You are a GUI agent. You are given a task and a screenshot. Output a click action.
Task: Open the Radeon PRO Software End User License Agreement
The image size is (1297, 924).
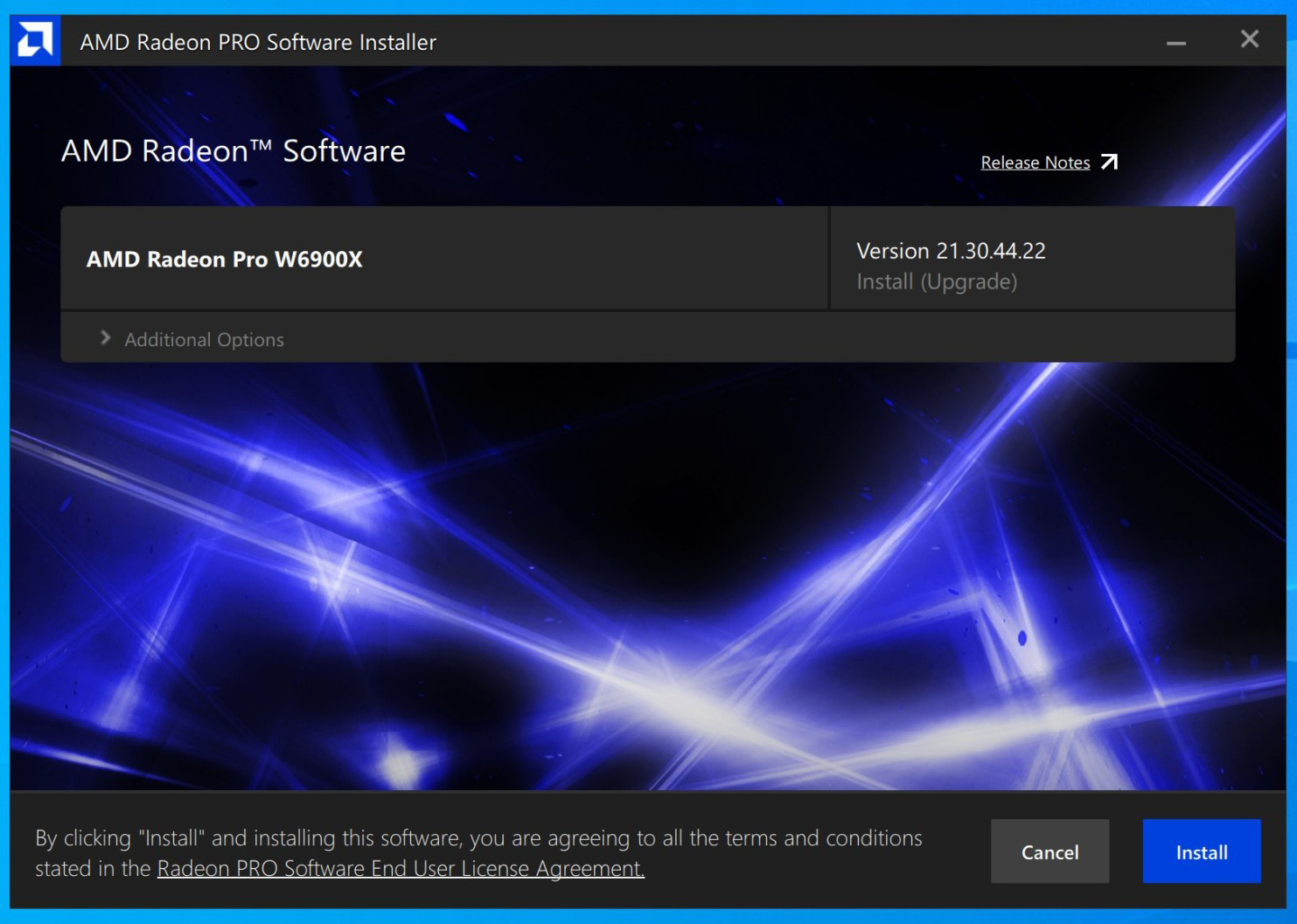[x=399, y=868]
